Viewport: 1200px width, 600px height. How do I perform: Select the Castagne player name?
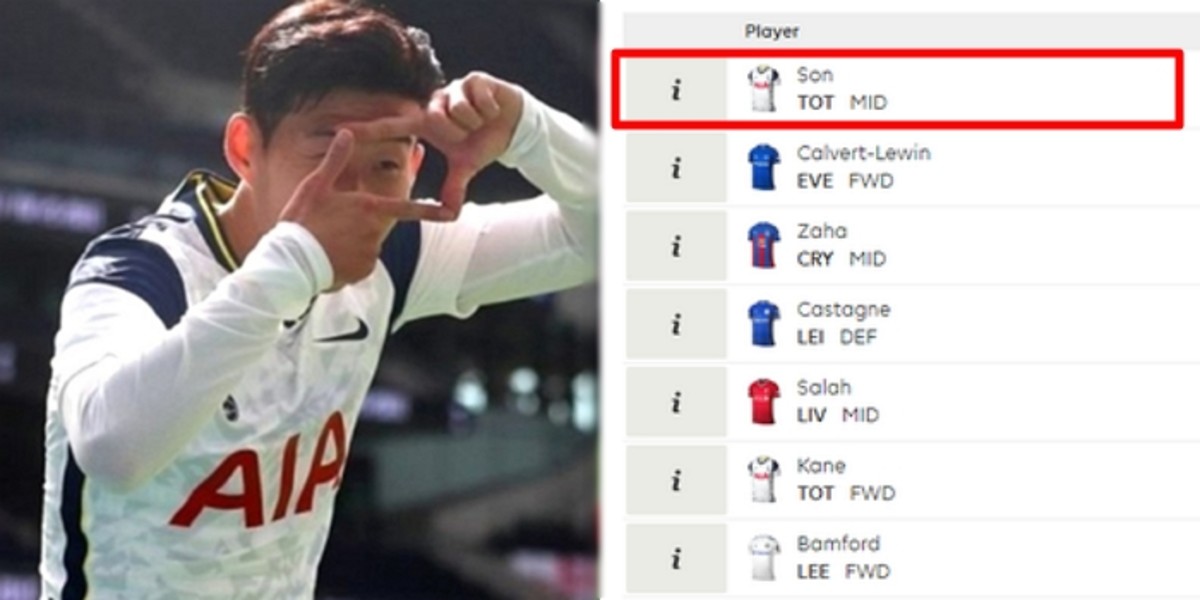[x=843, y=309]
